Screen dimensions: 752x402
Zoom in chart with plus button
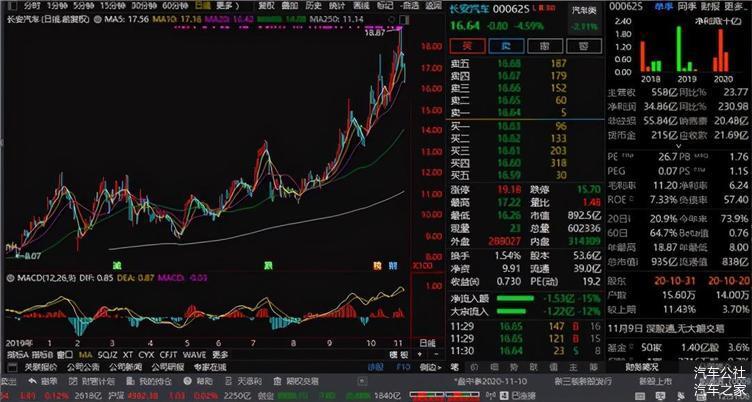[x=420, y=355]
